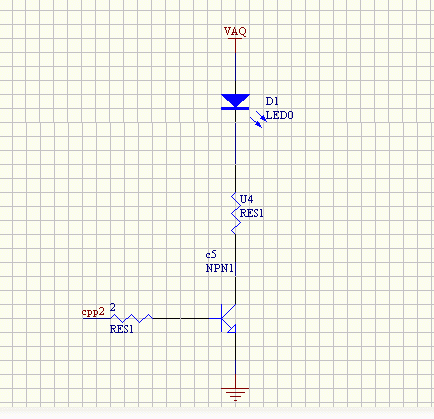Image resolution: width=434 pixels, height=419 pixels.
Task: Select the NPN transistor symbol
Action: 228,318
